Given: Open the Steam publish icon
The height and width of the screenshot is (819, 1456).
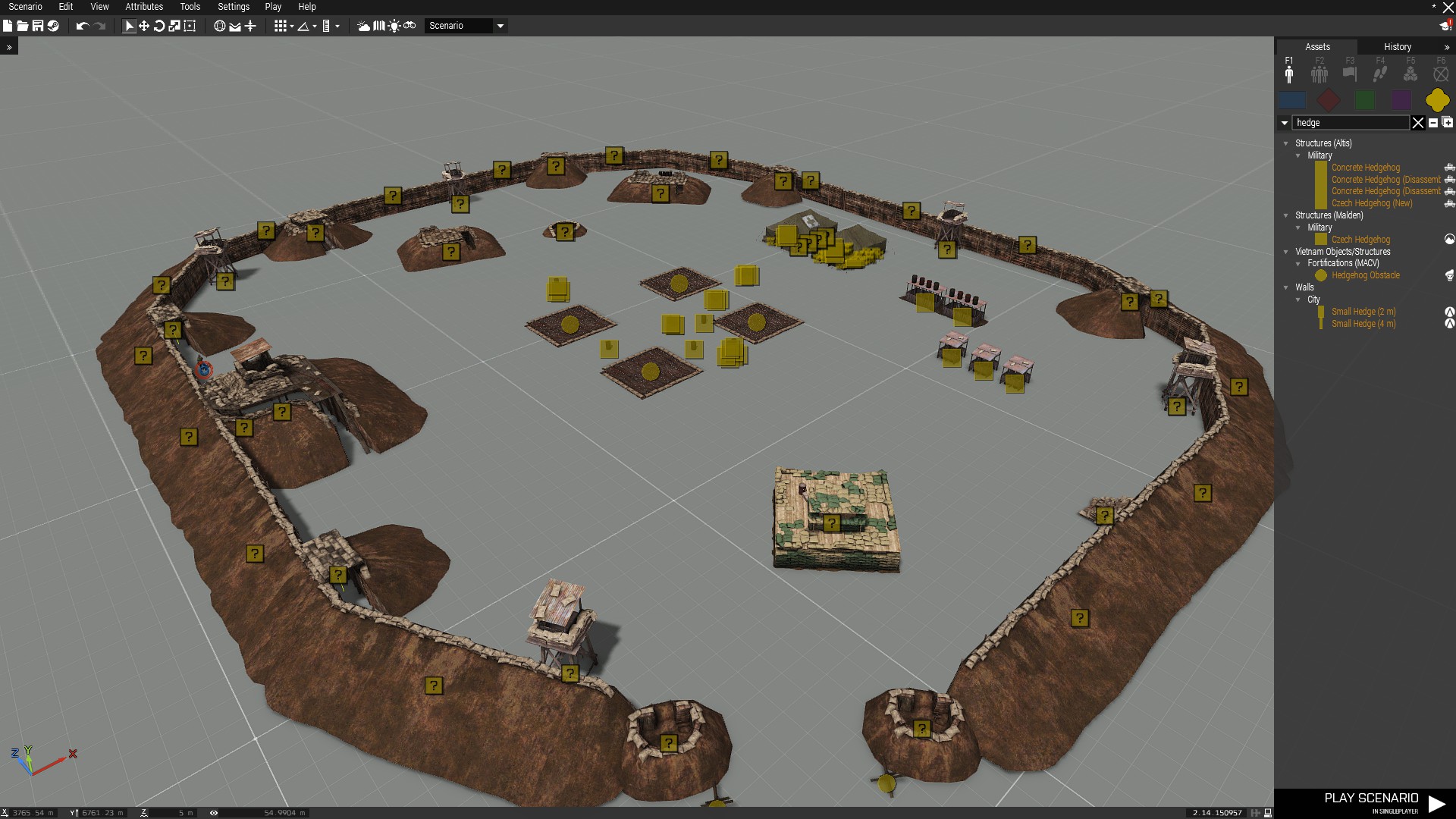Looking at the screenshot, I should click(53, 26).
